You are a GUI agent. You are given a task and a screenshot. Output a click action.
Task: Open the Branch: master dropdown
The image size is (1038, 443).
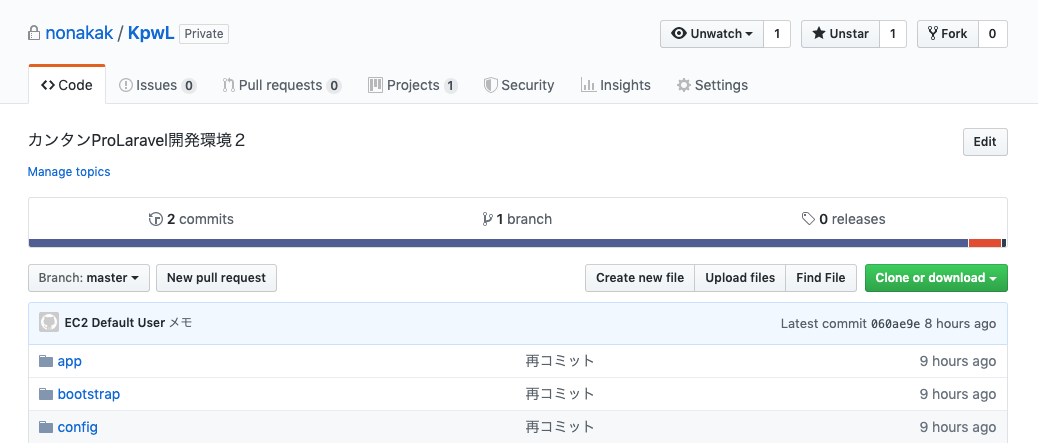pyautogui.click(x=89, y=277)
